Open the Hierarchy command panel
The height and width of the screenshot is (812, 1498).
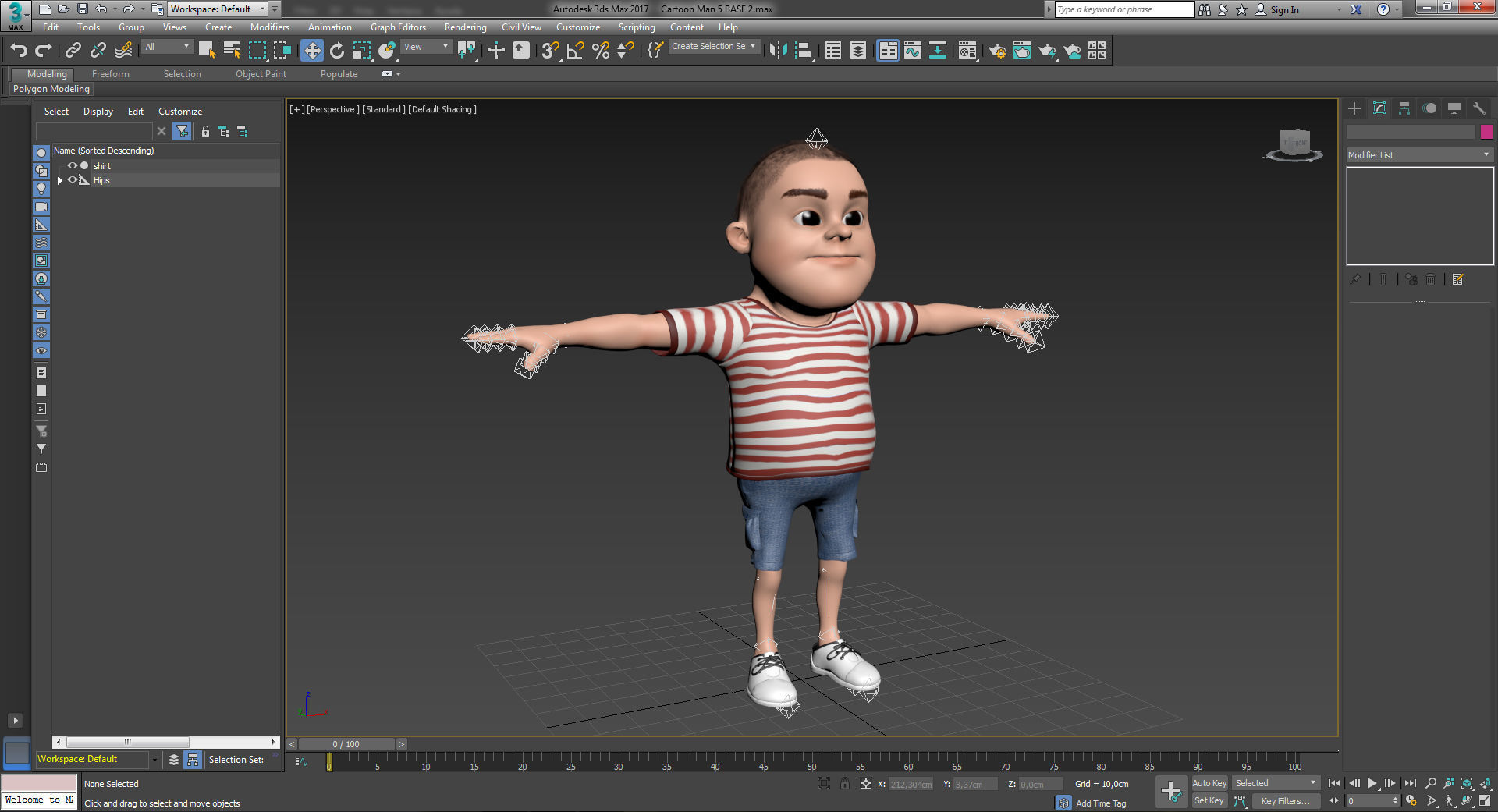(x=1404, y=108)
